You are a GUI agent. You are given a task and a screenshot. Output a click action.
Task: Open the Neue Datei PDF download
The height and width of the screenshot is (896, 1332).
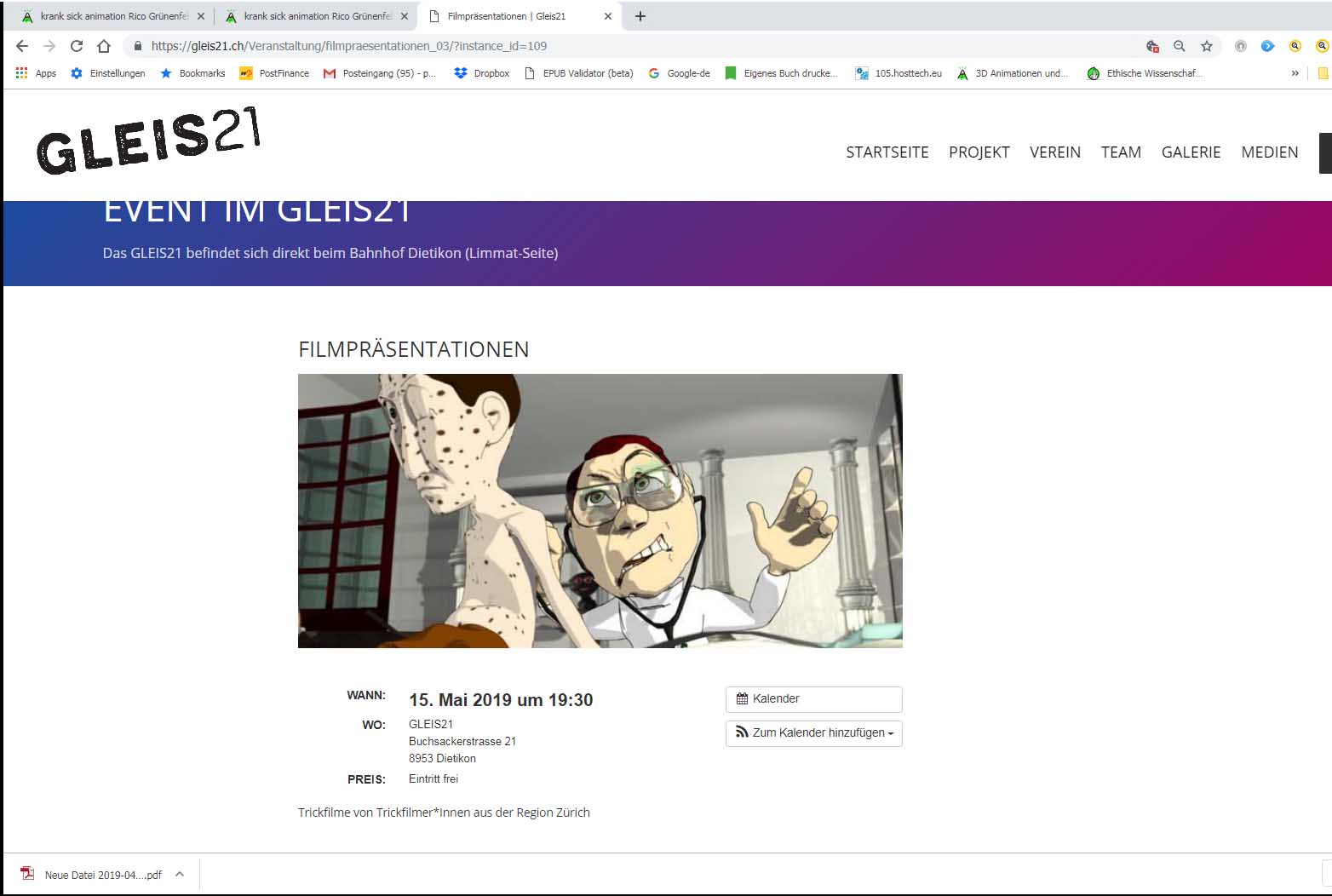(94, 875)
